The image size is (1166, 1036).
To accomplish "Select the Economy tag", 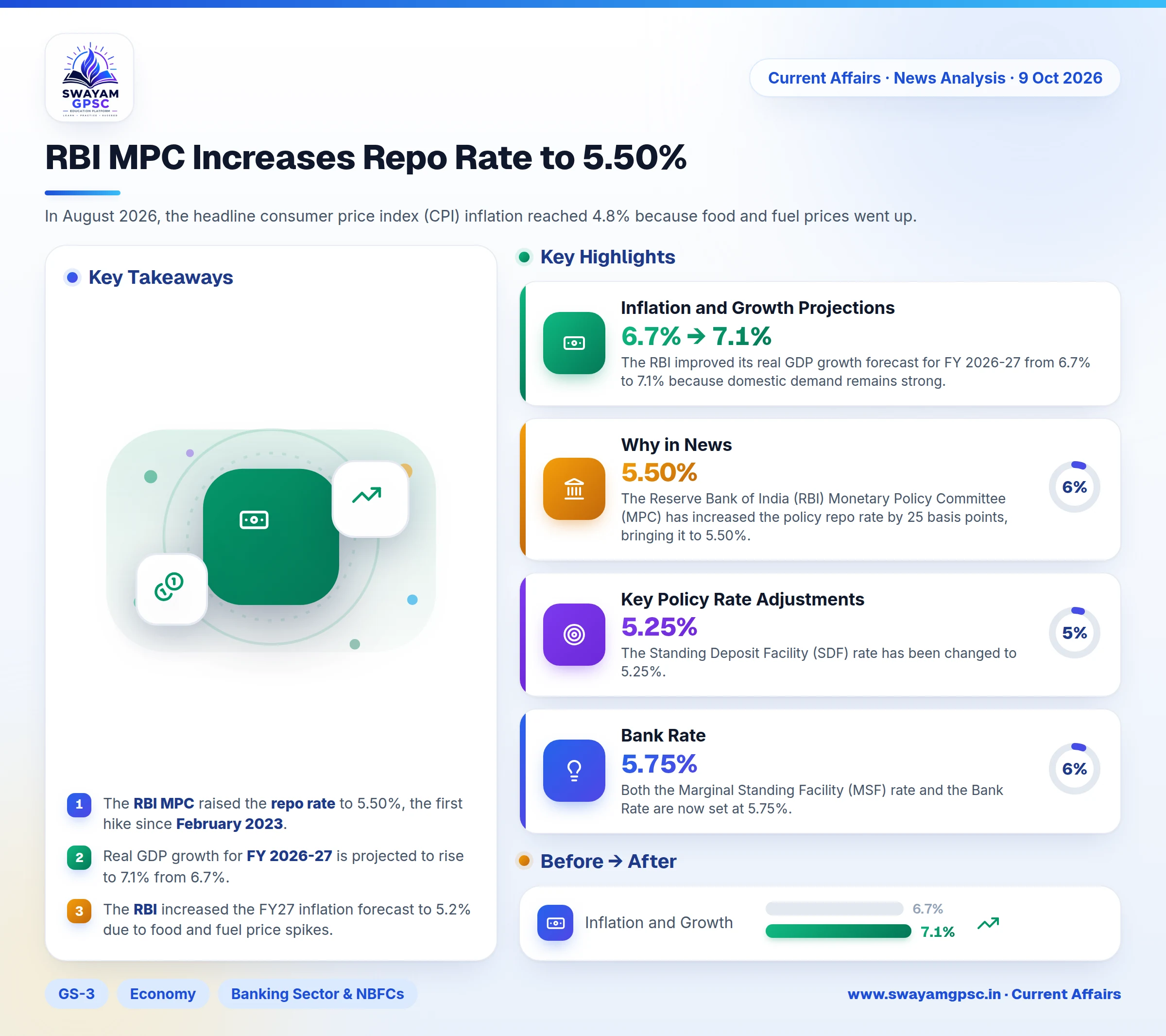I will point(163,994).
